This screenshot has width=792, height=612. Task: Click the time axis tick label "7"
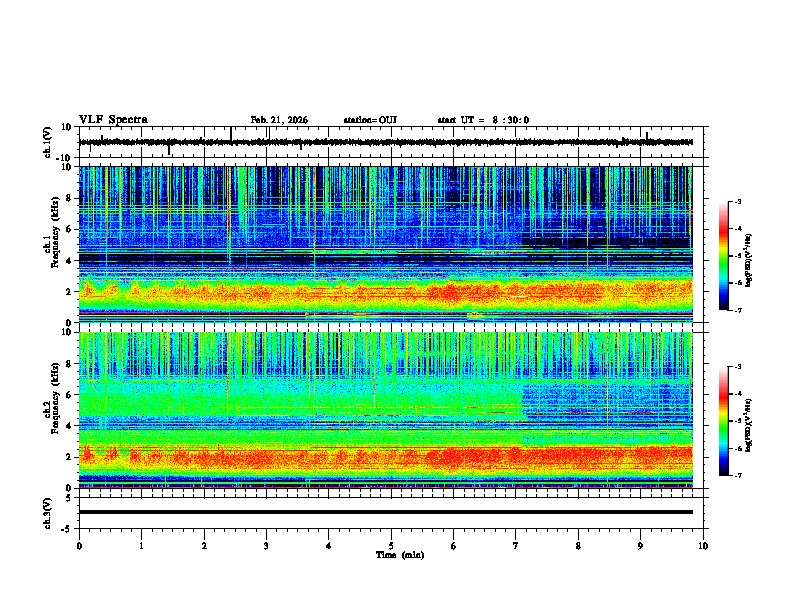[516, 546]
